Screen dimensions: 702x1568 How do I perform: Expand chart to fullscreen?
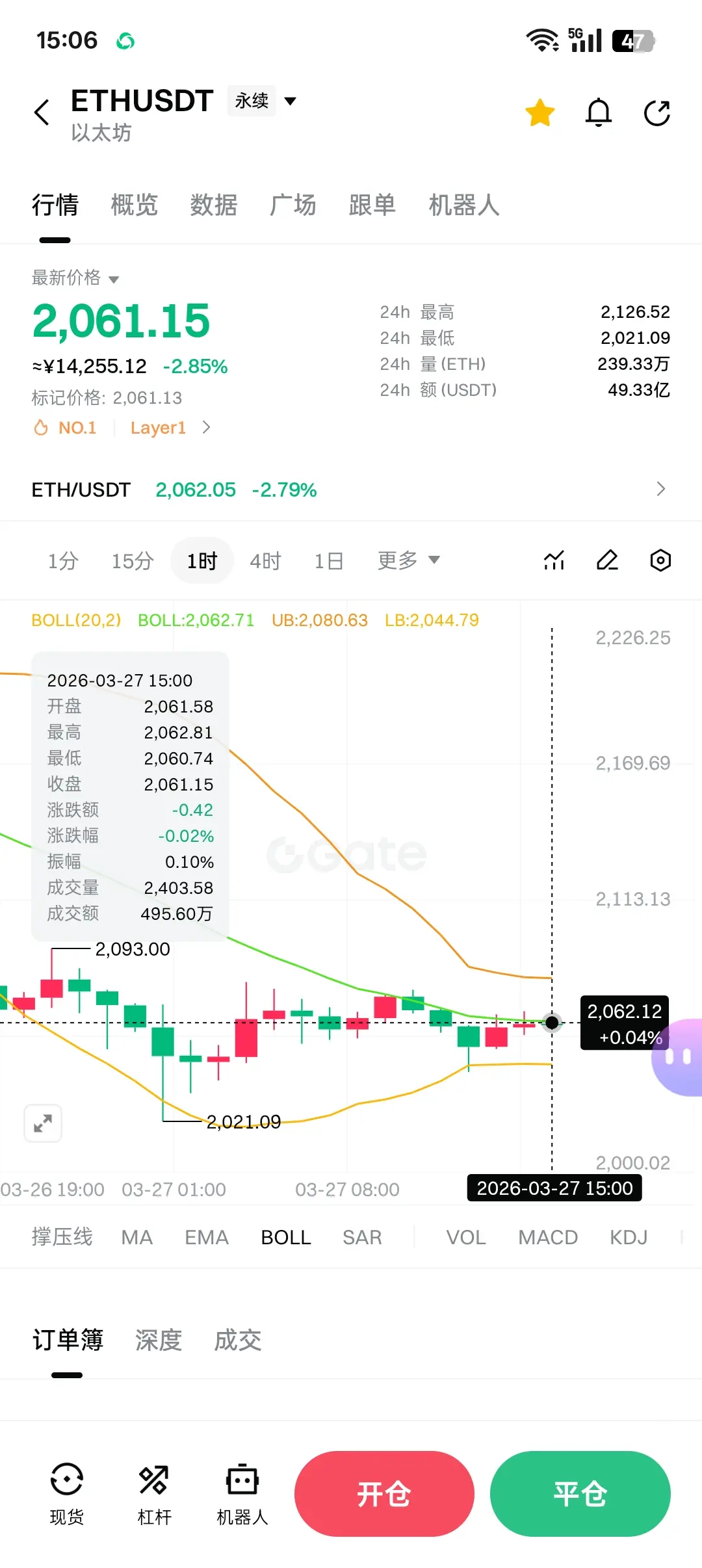[x=43, y=1123]
